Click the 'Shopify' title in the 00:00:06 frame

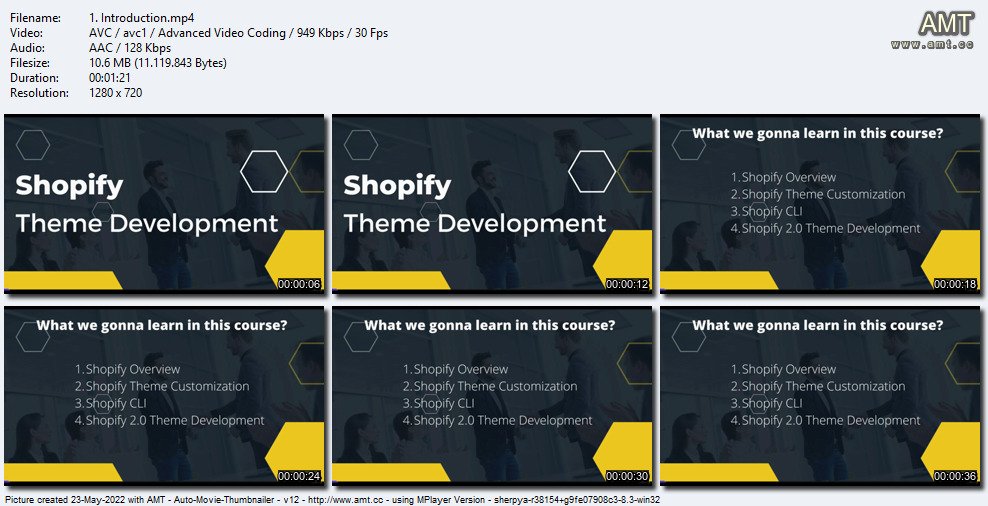click(69, 187)
